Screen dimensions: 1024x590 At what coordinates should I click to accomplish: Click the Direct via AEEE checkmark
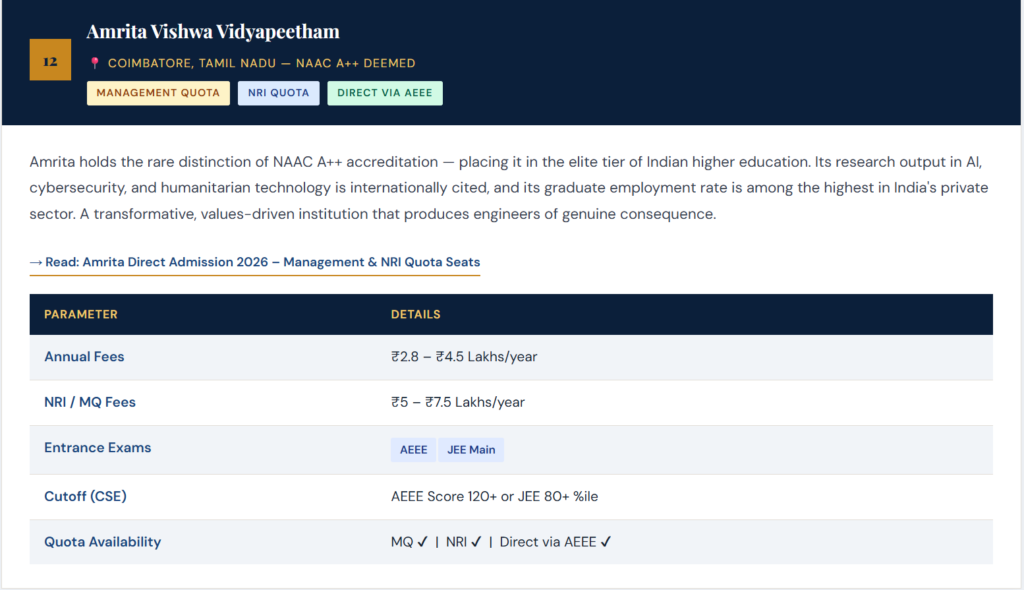tap(606, 542)
